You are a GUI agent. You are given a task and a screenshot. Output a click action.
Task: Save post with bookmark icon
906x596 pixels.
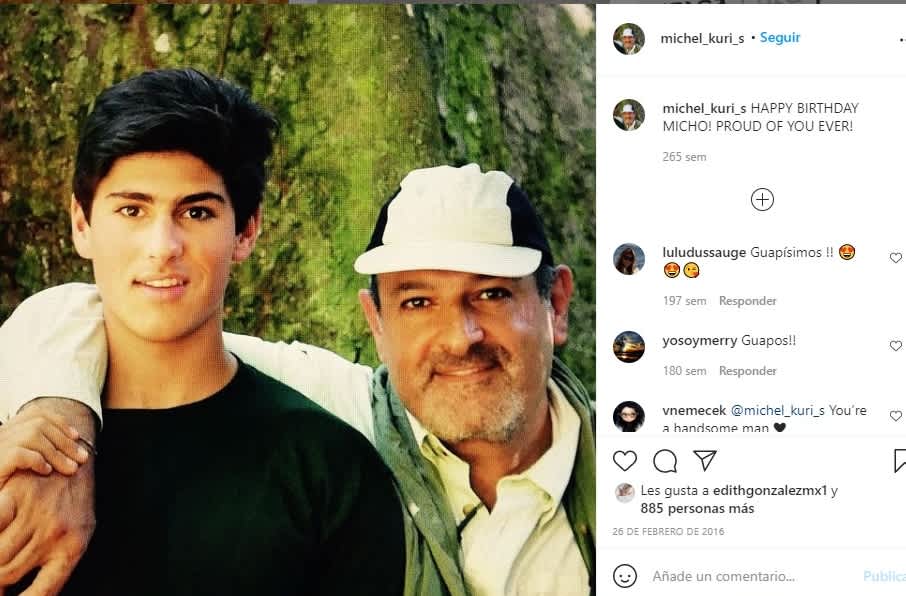click(x=899, y=461)
